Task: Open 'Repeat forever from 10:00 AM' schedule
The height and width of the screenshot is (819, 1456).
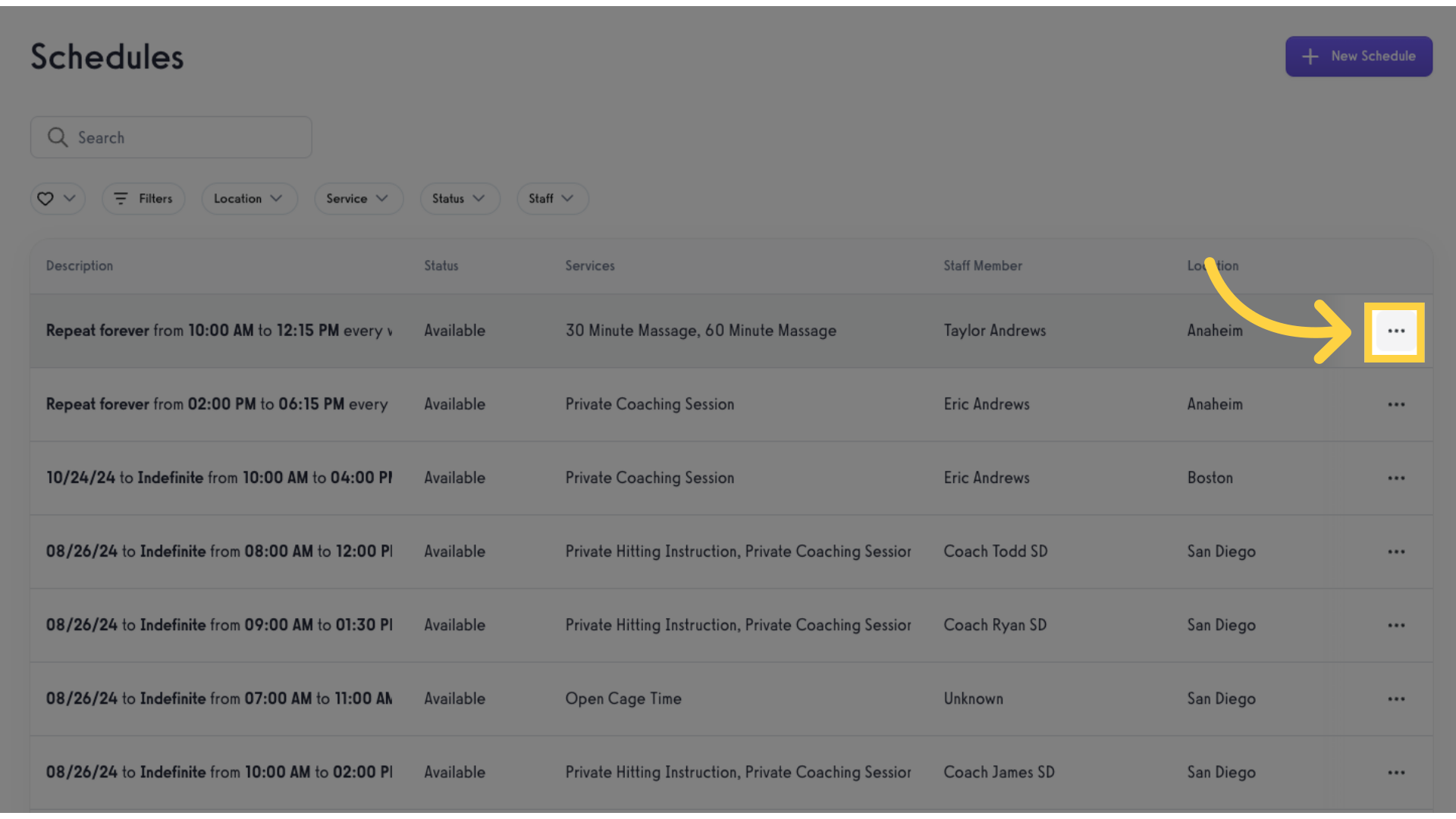Action: coord(219,331)
